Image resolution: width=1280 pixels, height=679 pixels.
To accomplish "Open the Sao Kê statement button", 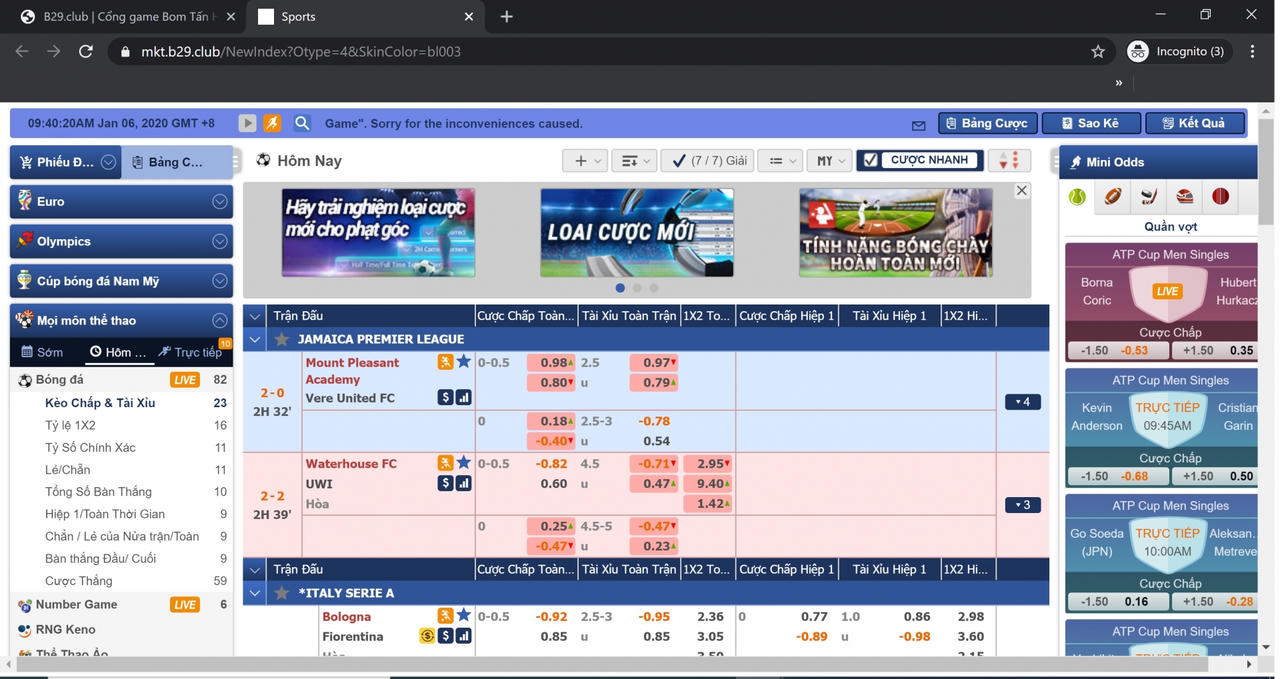I will click(x=1091, y=123).
